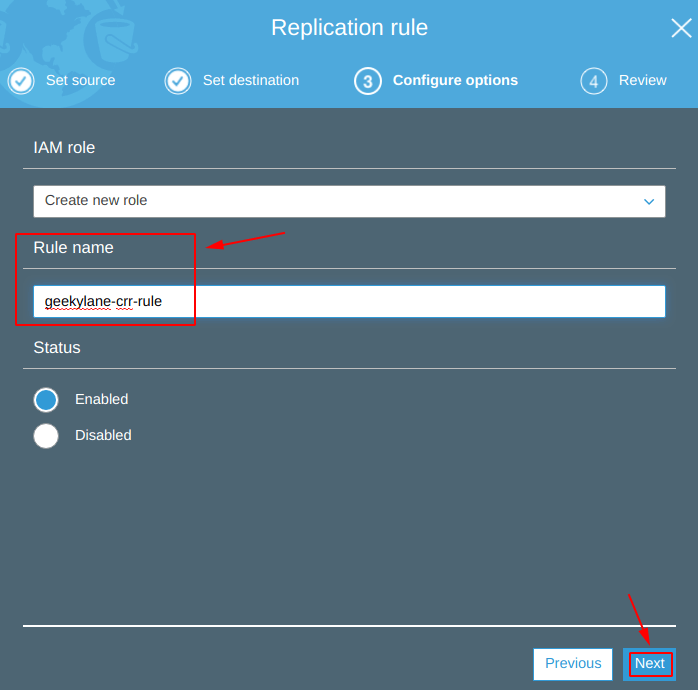Focus the Rule name input field
The image size is (698, 690).
(x=349, y=301)
